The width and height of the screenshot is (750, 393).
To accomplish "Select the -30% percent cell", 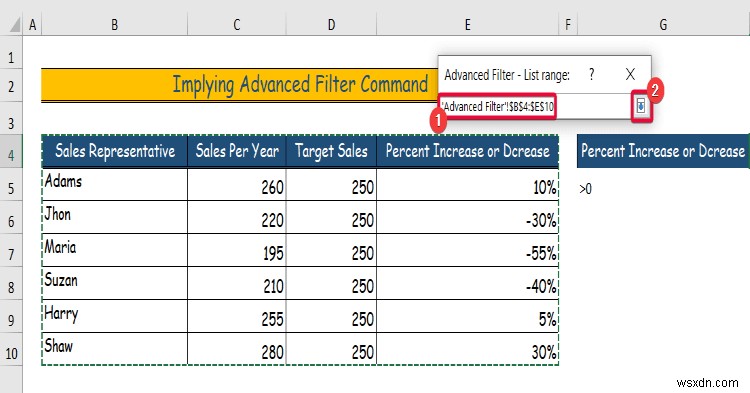I will tap(467, 217).
